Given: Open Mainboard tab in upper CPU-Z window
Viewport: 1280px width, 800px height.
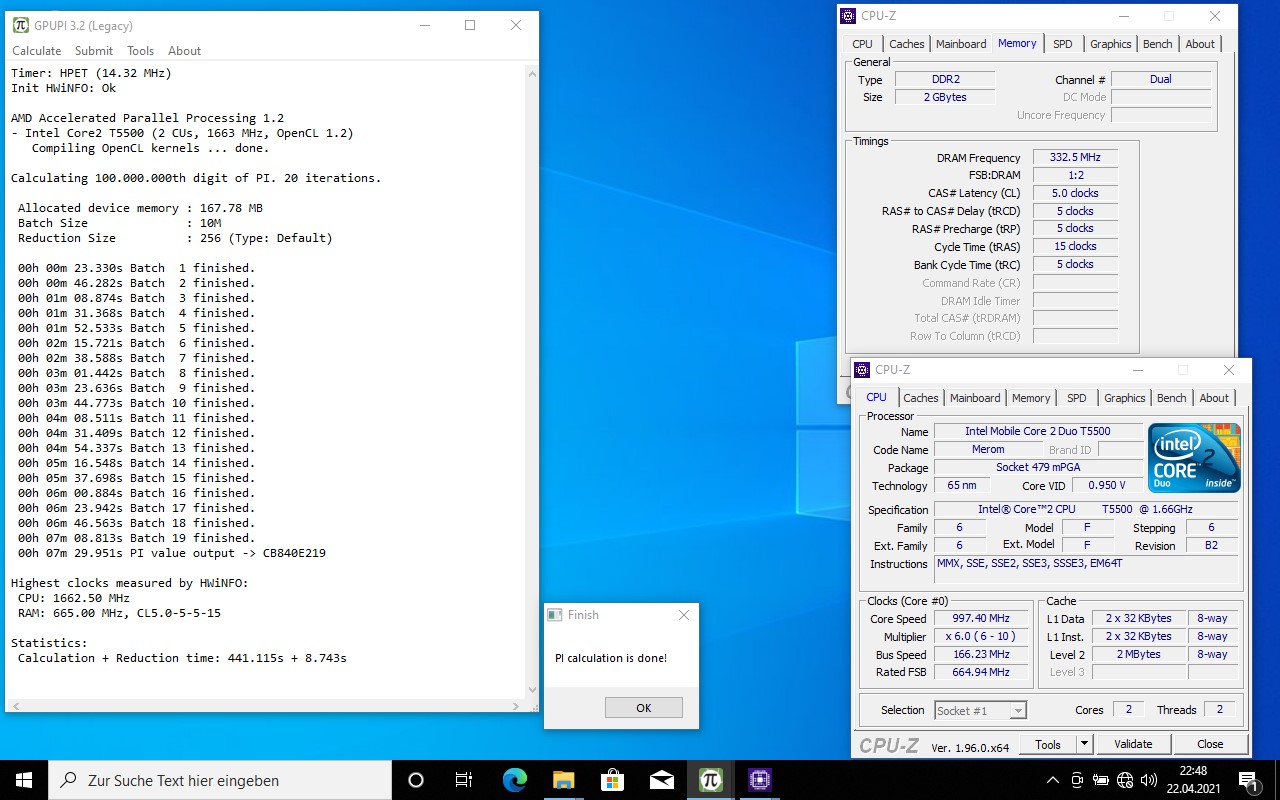Looking at the screenshot, I should pyautogui.click(x=961, y=44).
